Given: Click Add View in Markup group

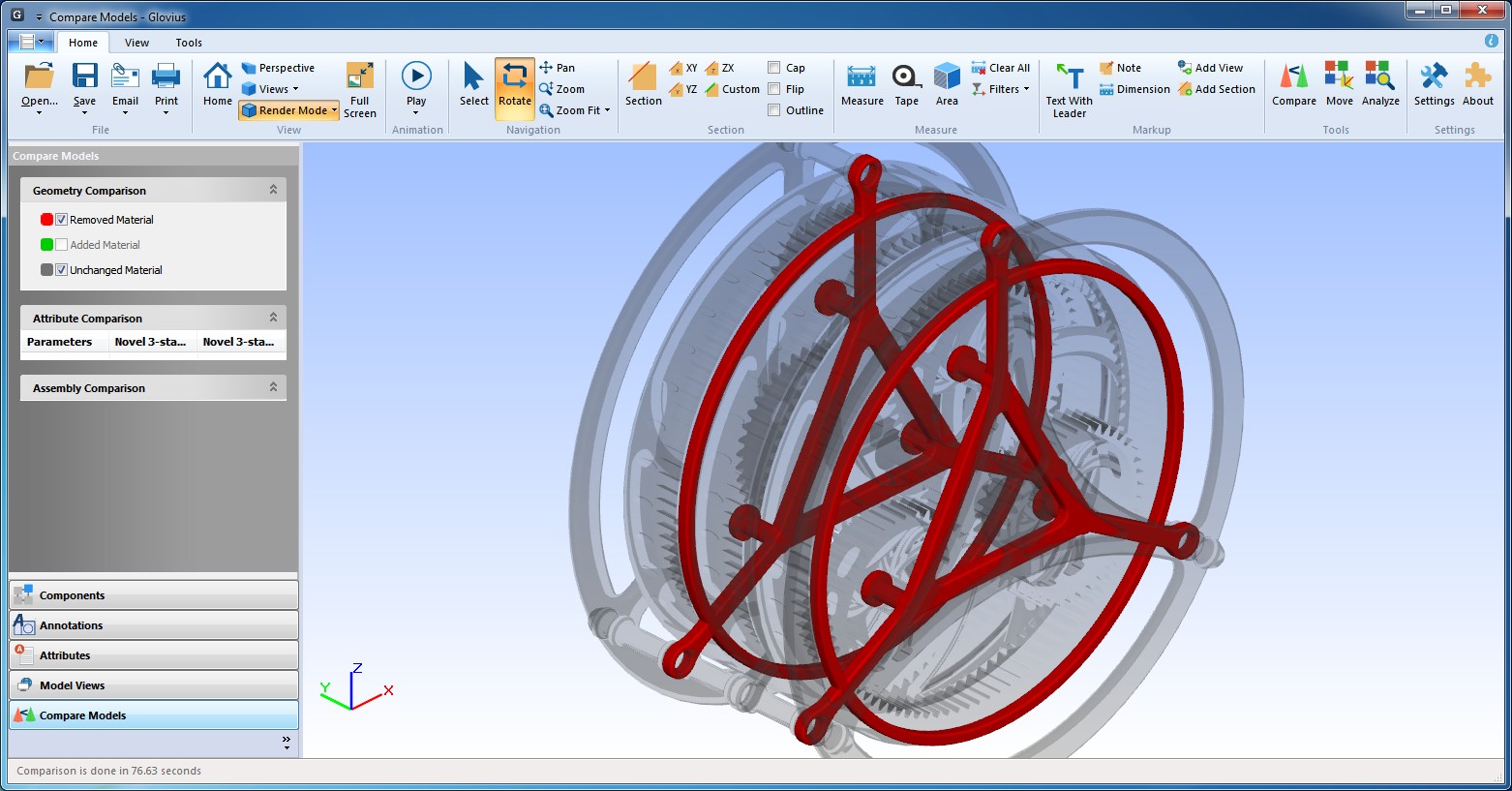Looking at the screenshot, I should pos(1211,68).
